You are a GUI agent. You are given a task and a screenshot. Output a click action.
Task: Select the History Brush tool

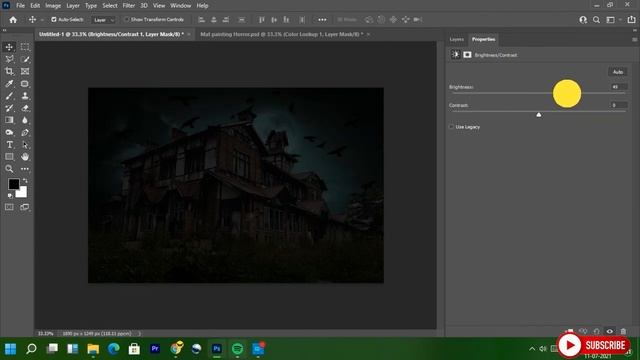click(9, 108)
